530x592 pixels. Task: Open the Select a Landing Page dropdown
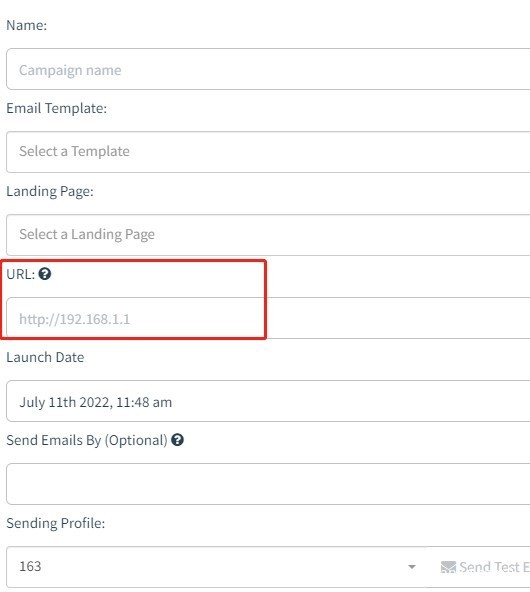[x=268, y=235]
